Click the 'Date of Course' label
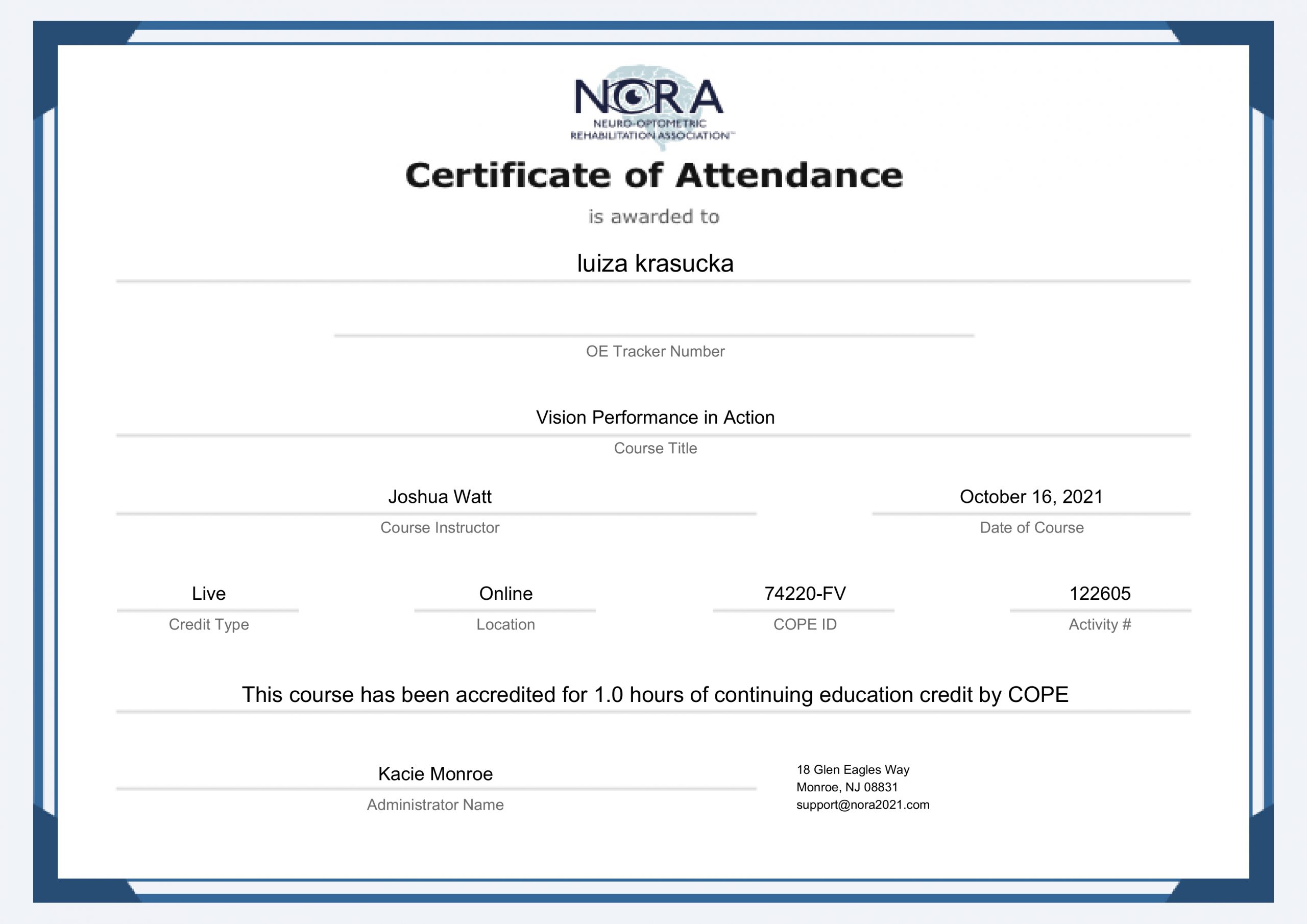Viewport: 1307px width, 924px height. pyautogui.click(x=1031, y=528)
